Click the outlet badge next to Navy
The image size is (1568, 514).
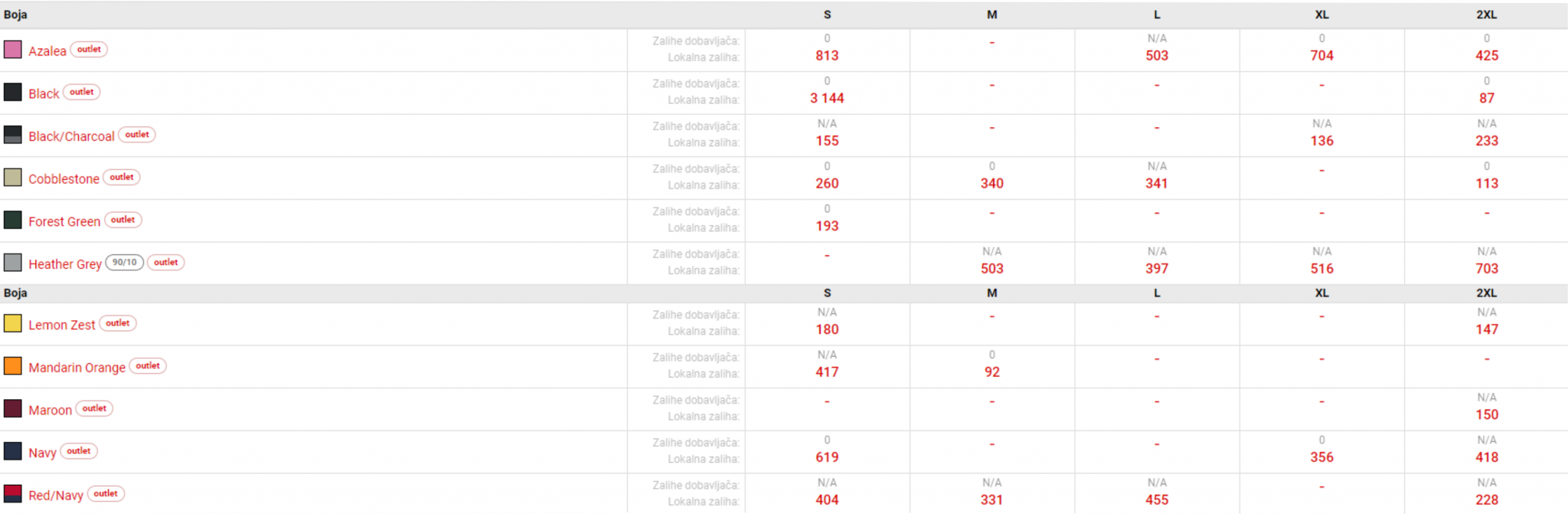[x=79, y=451]
